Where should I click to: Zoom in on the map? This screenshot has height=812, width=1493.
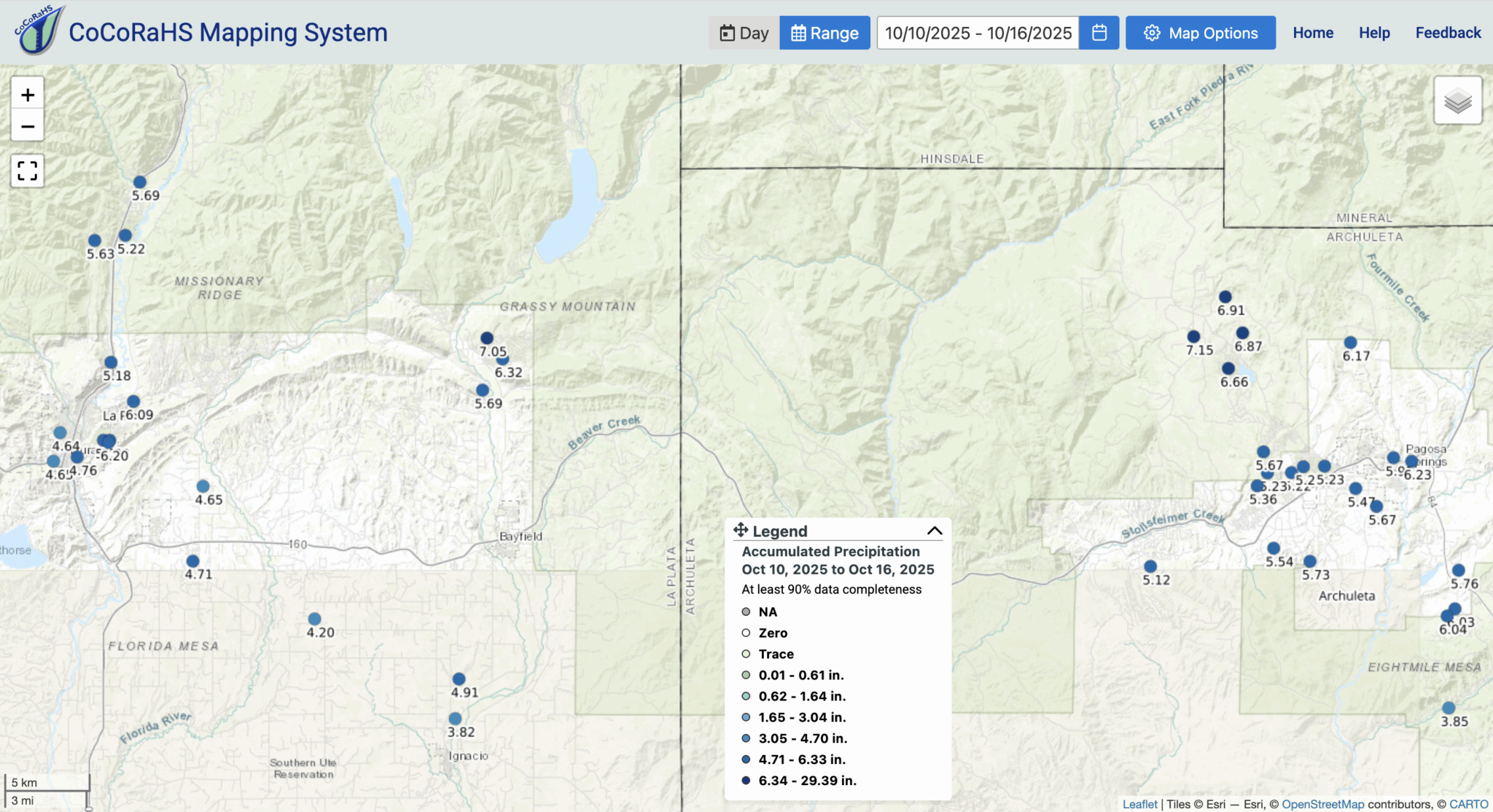click(x=28, y=95)
